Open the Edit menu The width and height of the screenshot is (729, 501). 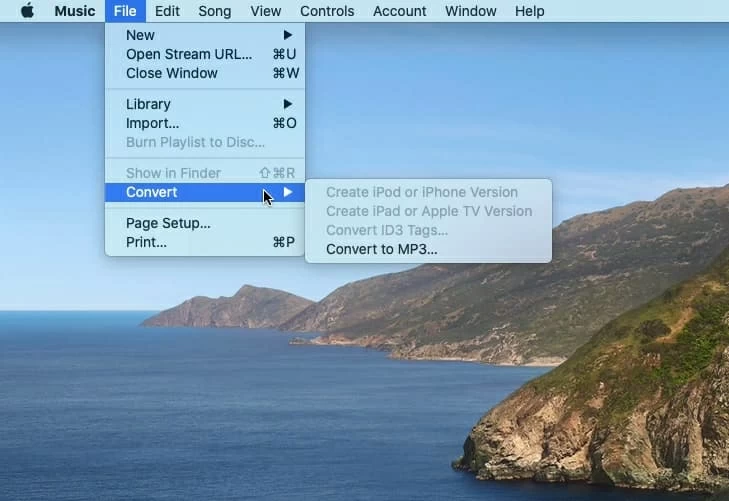point(167,11)
